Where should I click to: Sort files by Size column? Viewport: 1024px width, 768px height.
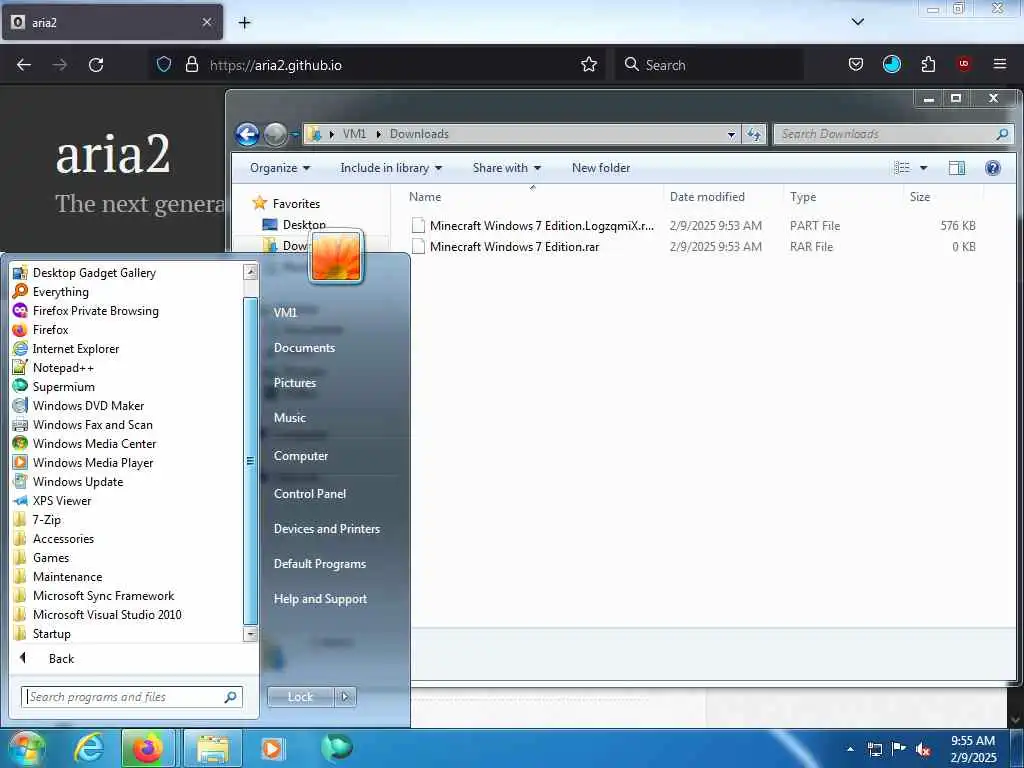[x=920, y=197]
